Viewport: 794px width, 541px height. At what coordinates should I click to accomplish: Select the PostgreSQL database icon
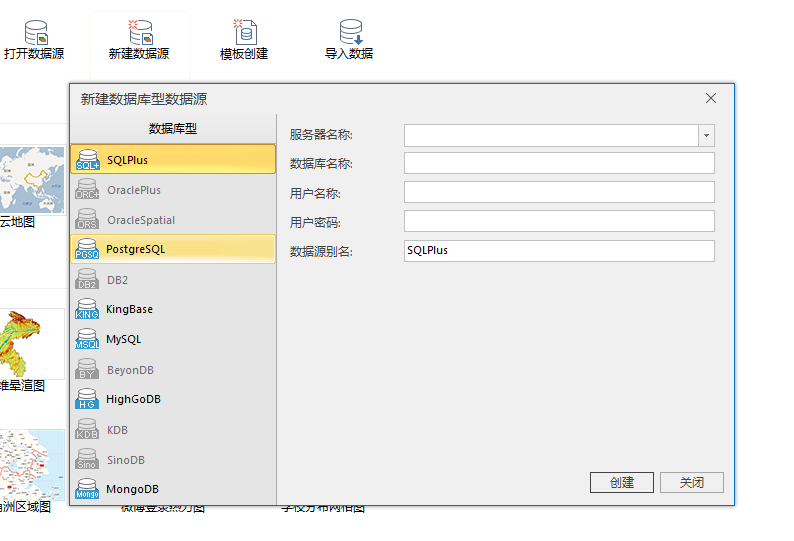87,249
